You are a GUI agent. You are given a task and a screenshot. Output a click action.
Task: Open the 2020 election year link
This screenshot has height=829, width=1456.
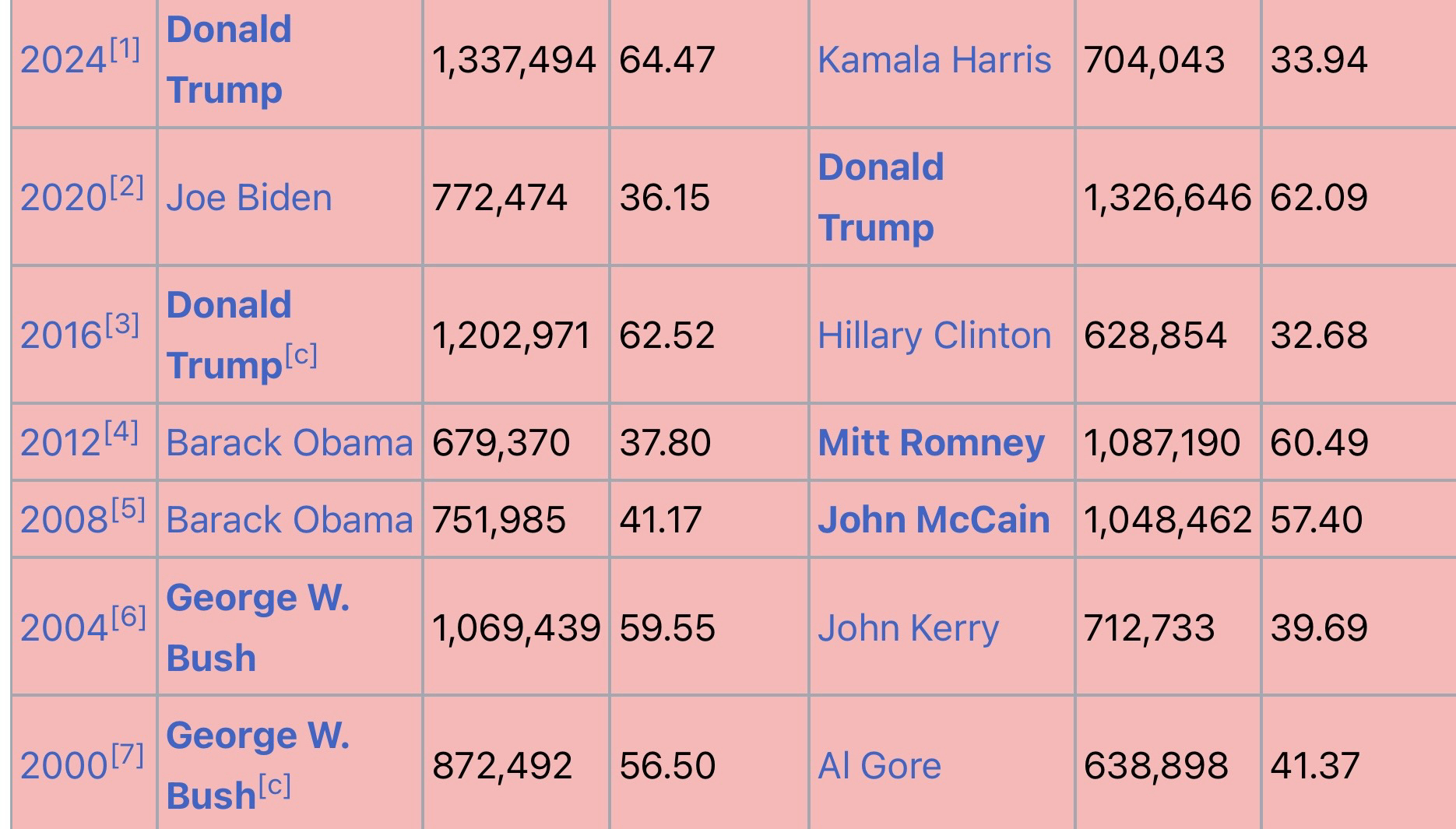(63, 198)
